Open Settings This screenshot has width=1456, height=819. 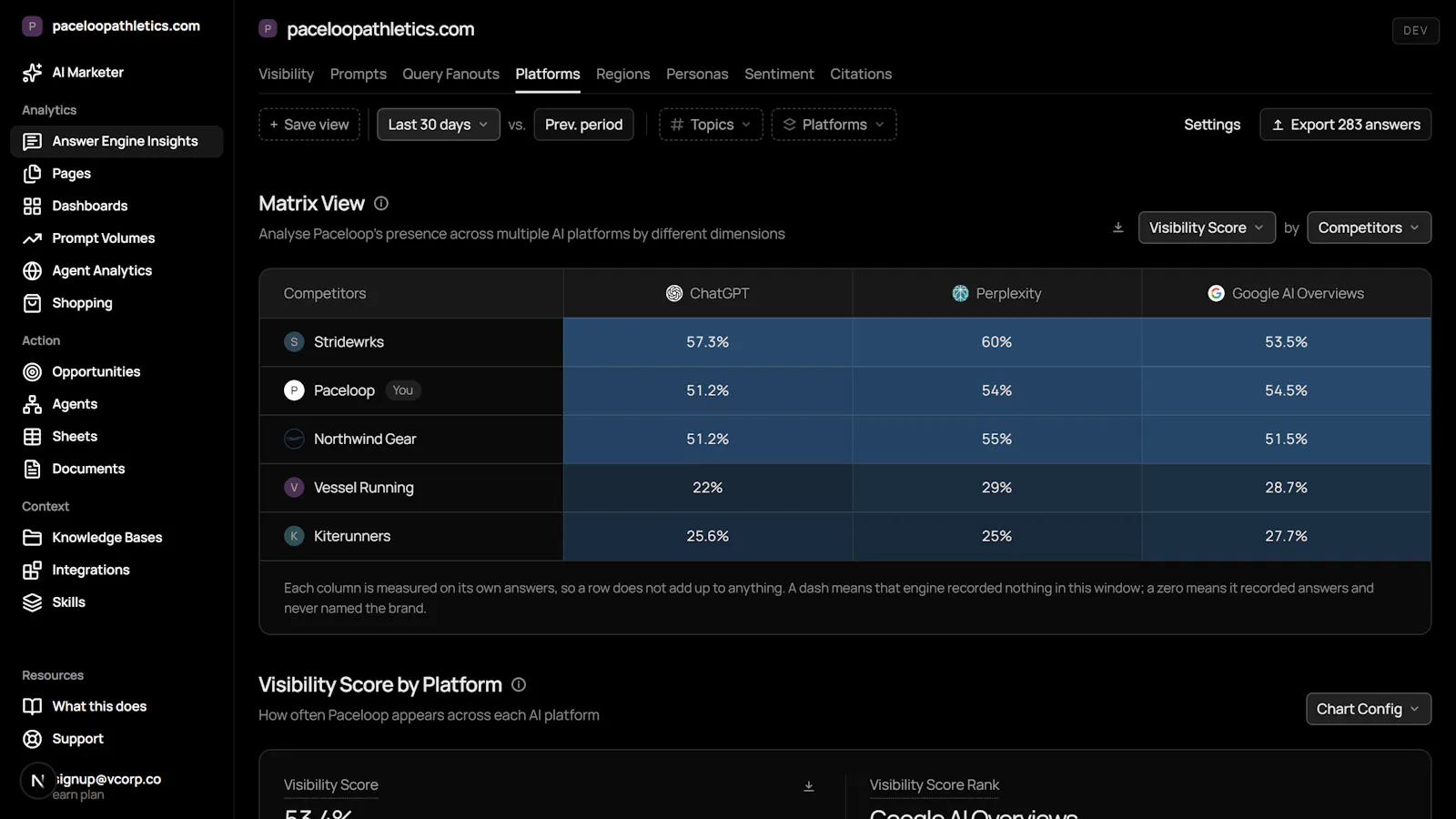tap(1212, 125)
